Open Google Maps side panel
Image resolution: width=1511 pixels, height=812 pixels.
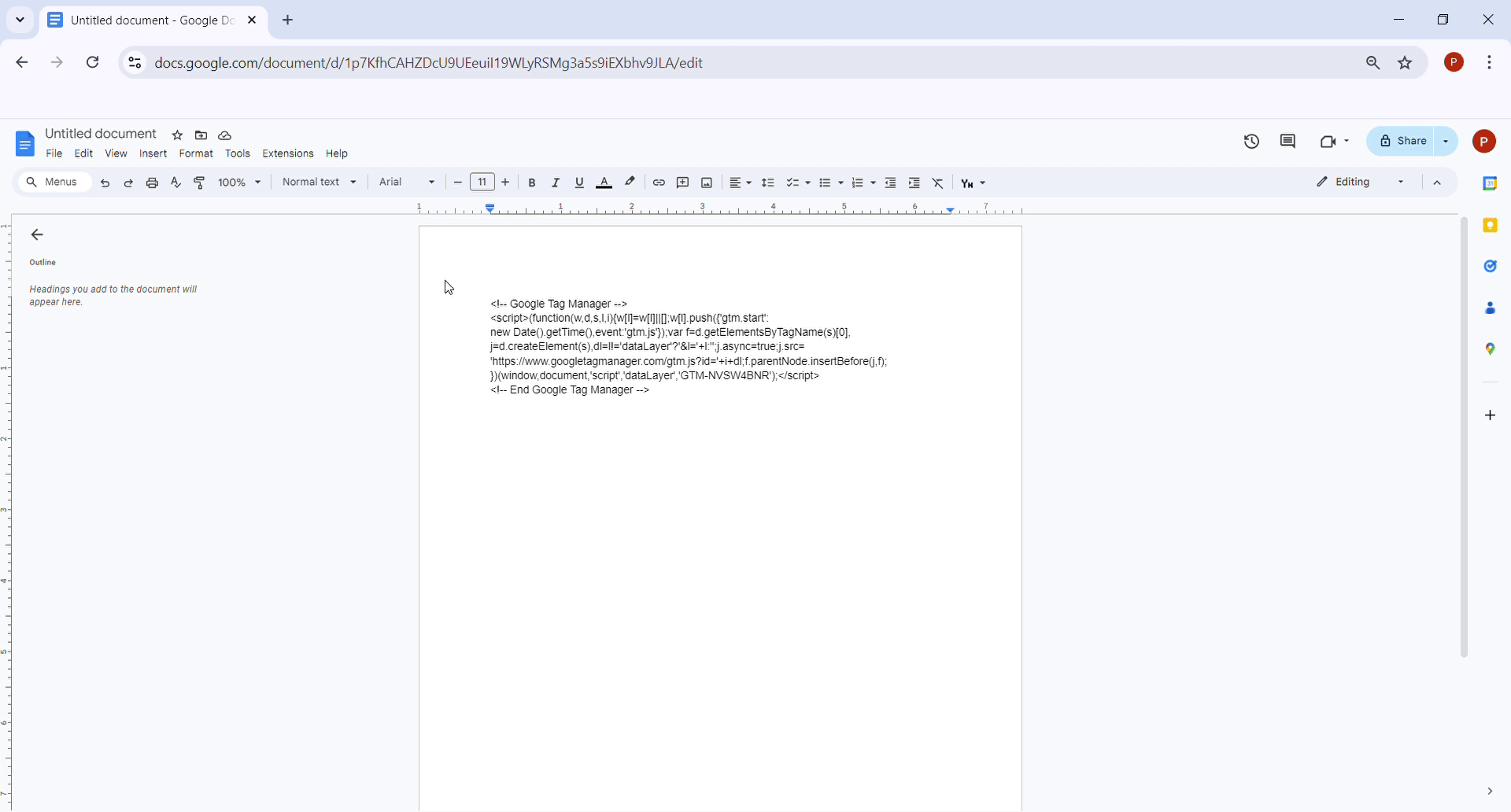(1491, 349)
